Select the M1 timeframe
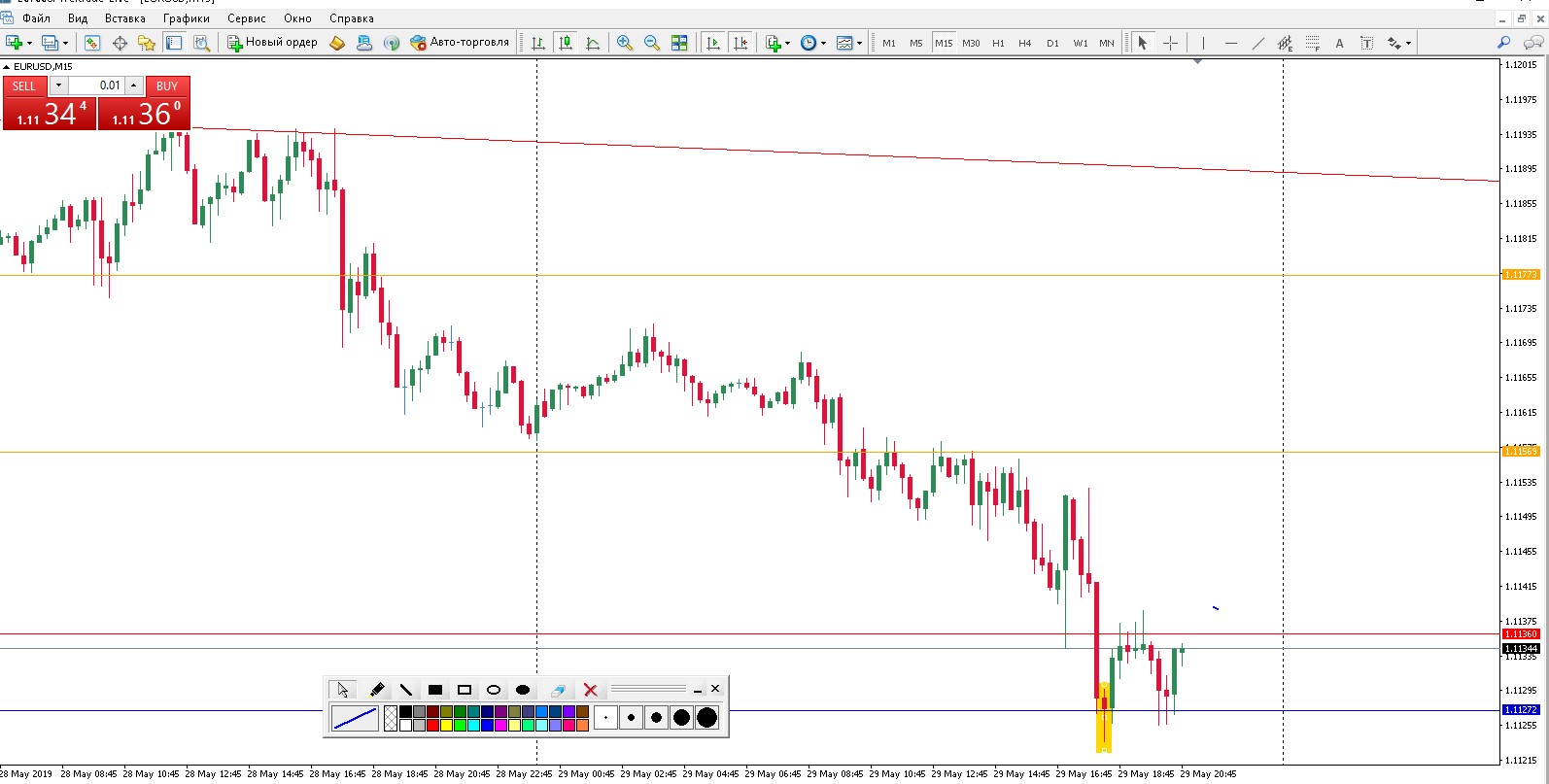The image size is (1549, 784). point(889,43)
